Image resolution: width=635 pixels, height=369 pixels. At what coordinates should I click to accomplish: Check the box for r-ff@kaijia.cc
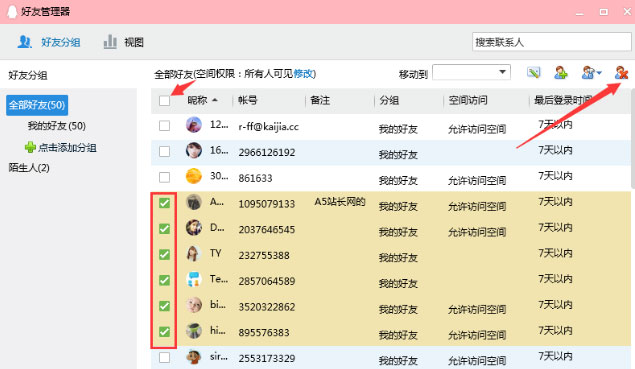pos(164,126)
